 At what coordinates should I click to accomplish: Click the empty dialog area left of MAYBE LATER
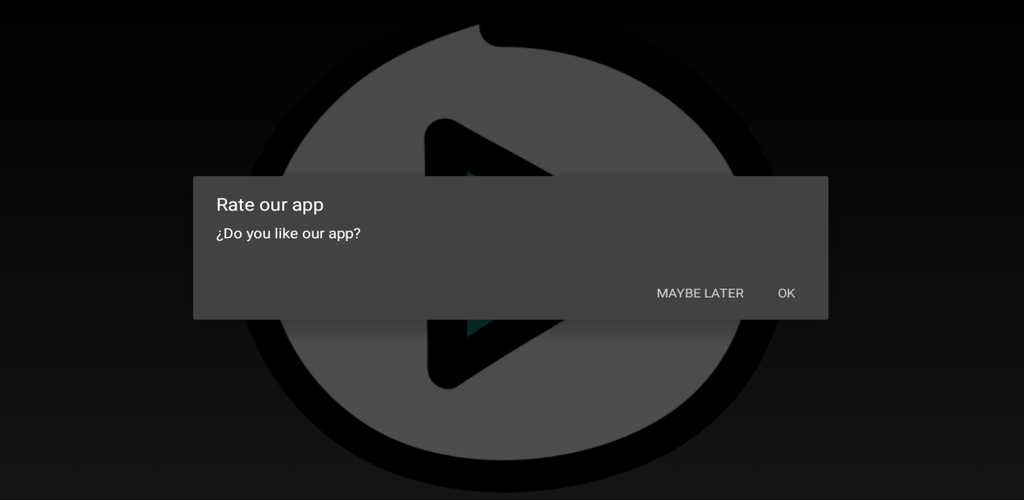coord(420,293)
